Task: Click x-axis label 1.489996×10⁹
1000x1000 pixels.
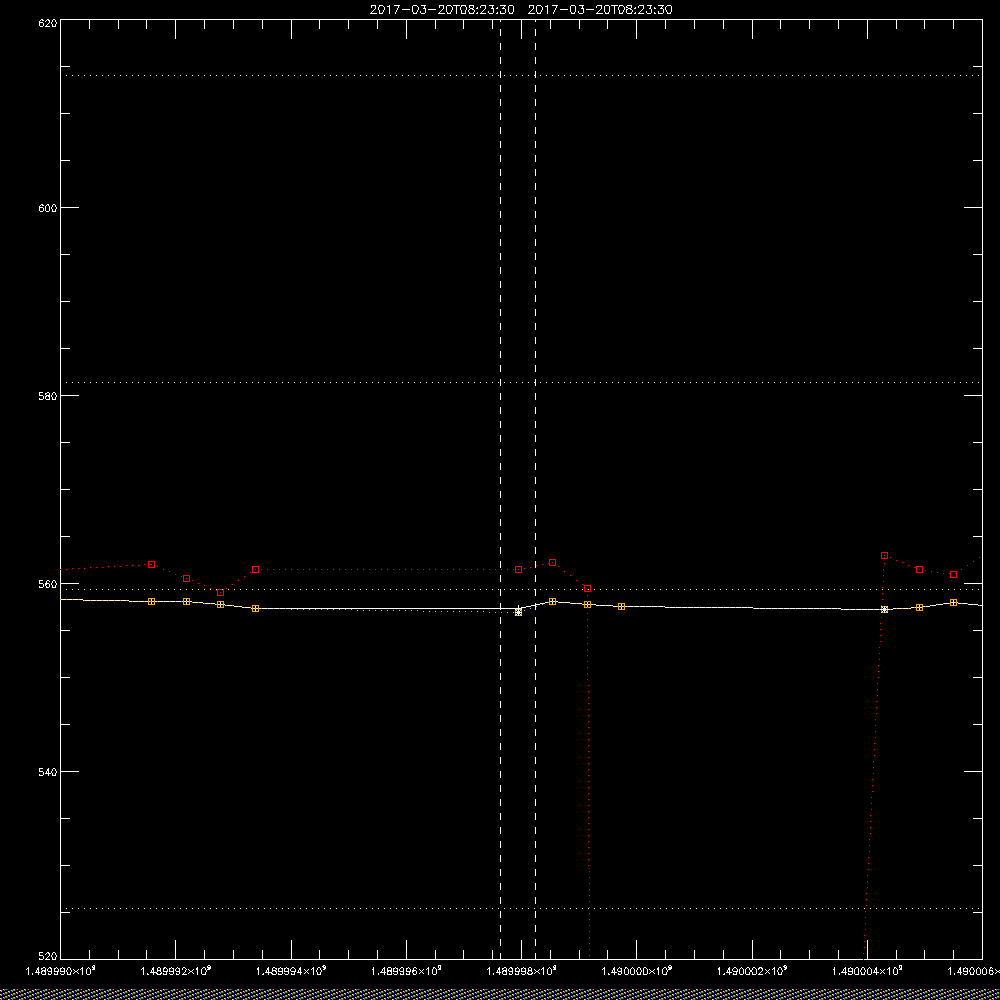Action: (x=407, y=971)
